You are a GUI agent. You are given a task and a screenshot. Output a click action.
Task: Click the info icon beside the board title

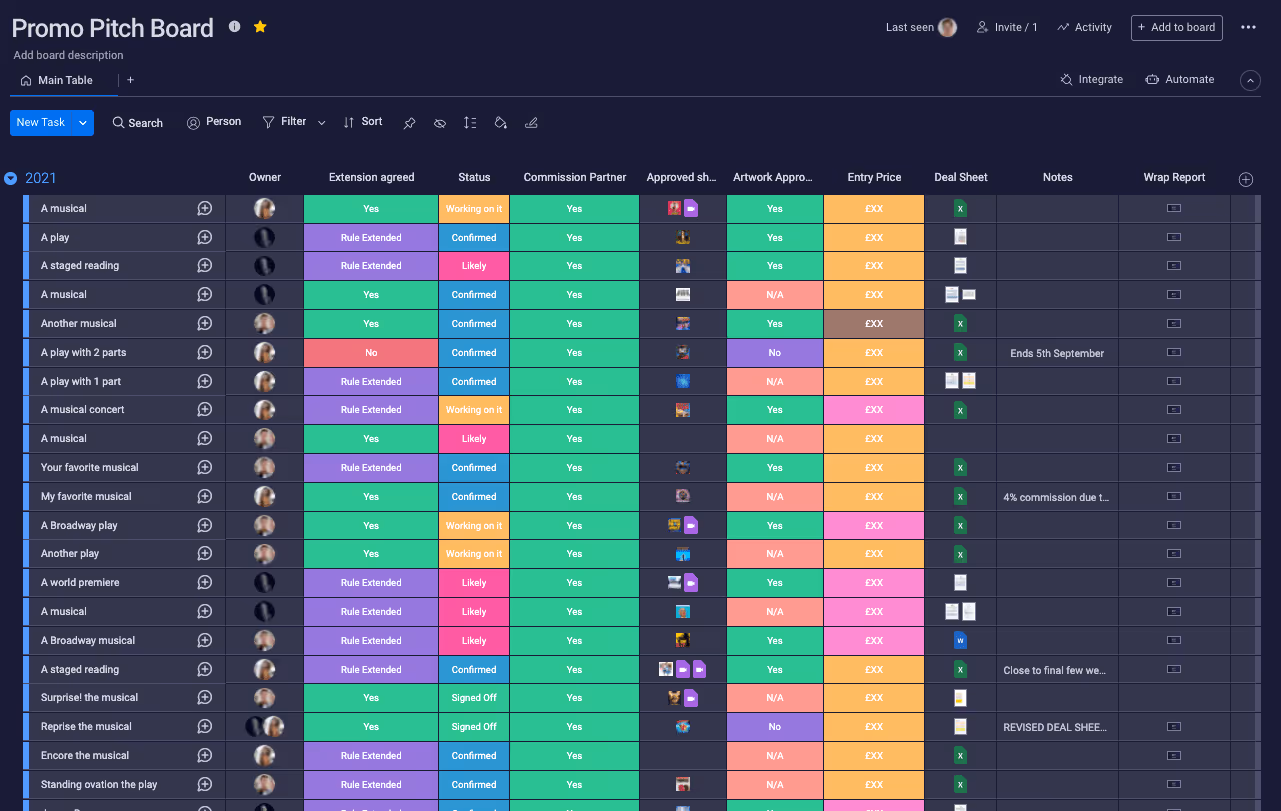[234, 28]
